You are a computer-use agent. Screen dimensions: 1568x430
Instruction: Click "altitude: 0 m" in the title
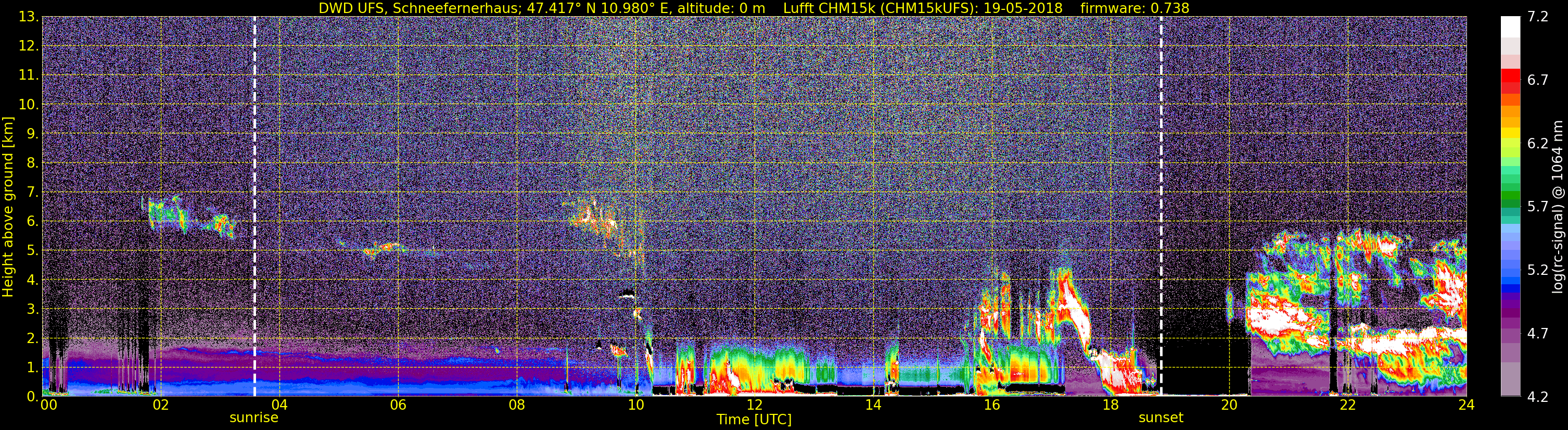click(722, 8)
